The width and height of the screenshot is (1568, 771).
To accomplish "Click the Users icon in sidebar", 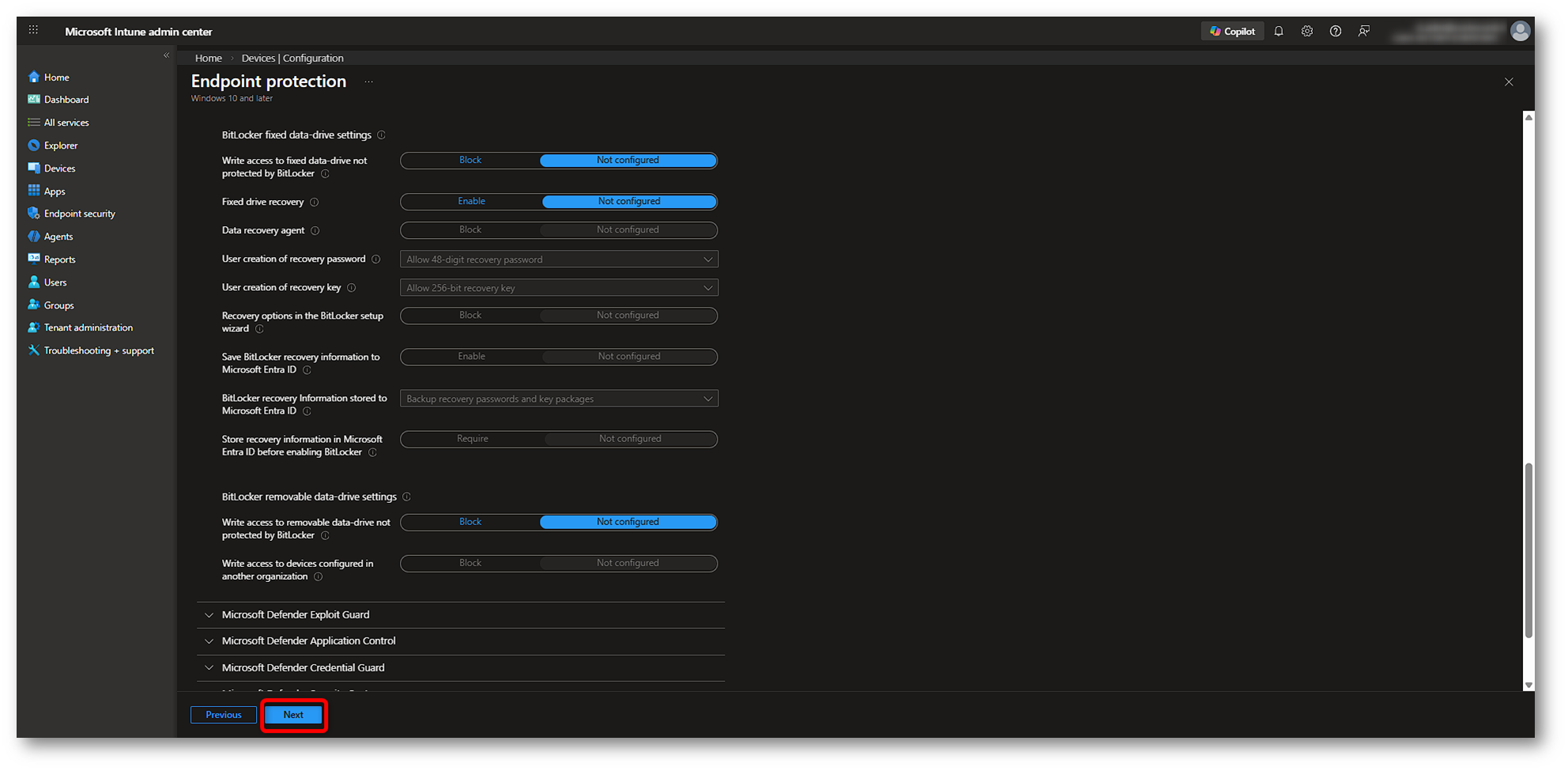I will pos(34,282).
